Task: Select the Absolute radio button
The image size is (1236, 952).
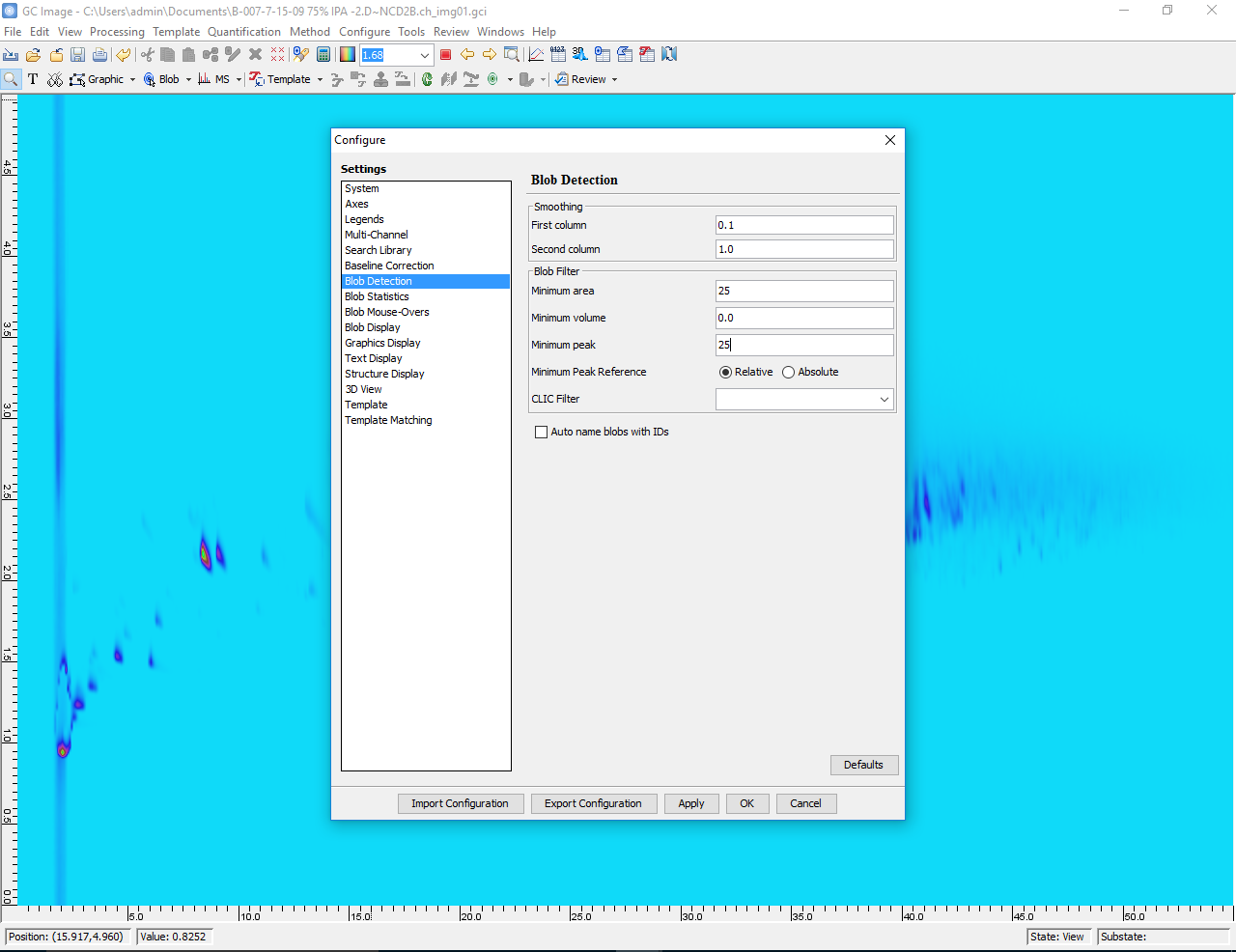Action: coord(789,373)
